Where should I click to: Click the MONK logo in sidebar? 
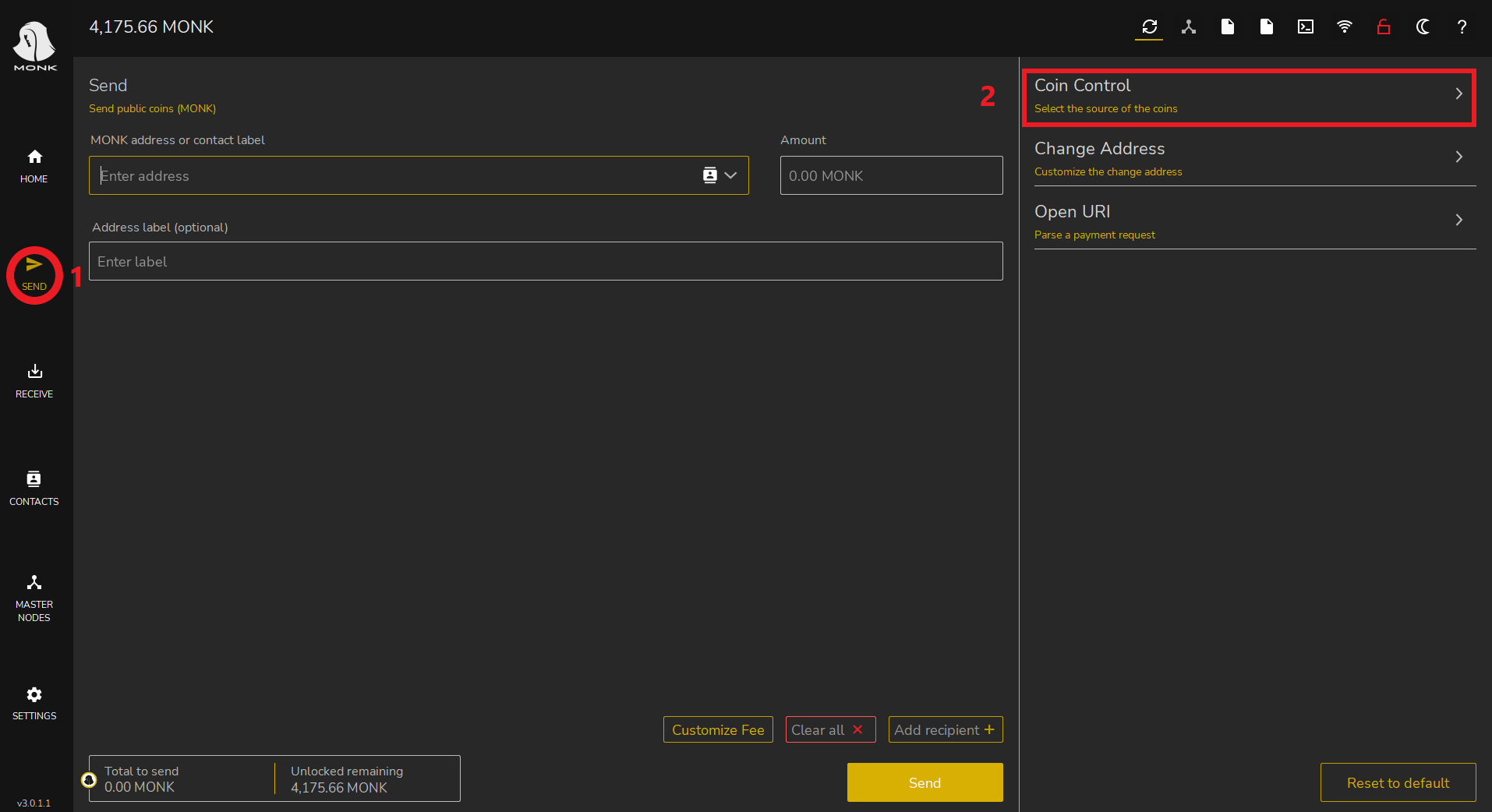click(35, 45)
